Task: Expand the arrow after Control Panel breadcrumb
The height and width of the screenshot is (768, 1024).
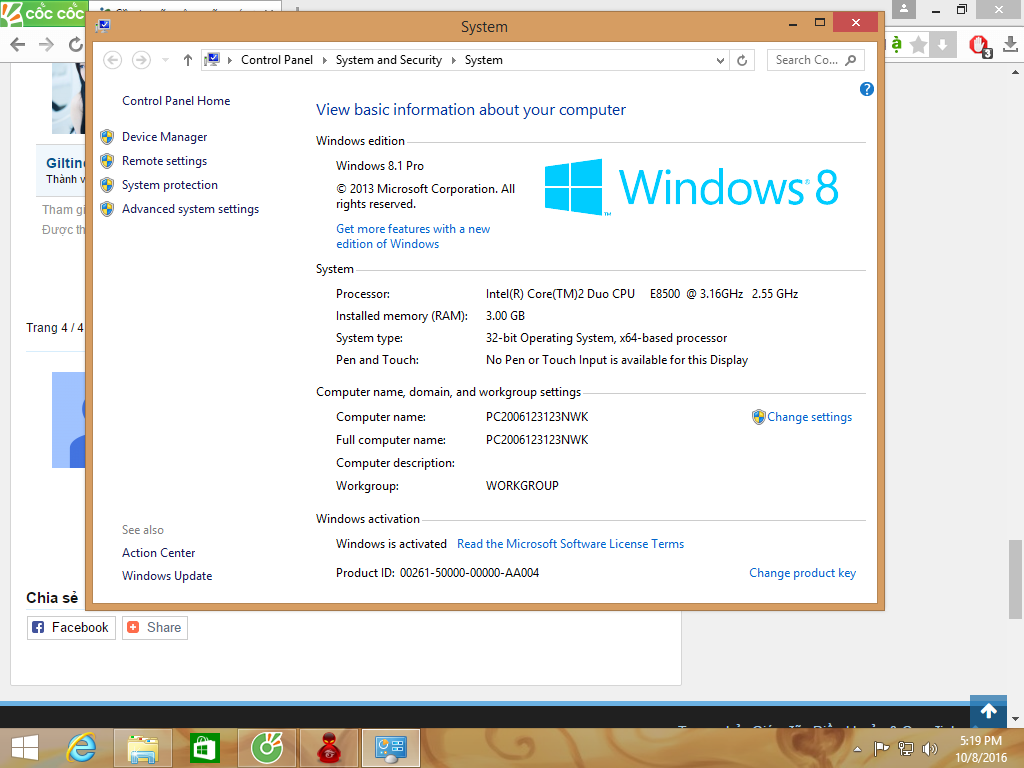Action: click(x=325, y=60)
